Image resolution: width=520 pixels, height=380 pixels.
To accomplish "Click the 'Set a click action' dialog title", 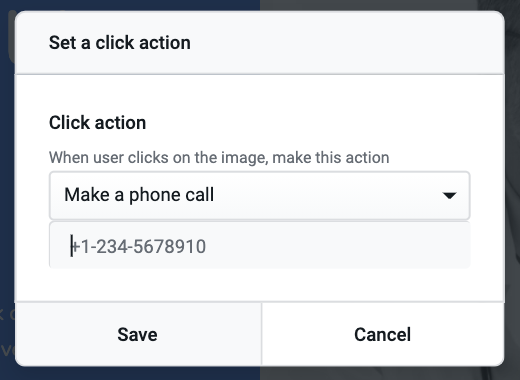I will pyautogui.click(x=120, y=43).
